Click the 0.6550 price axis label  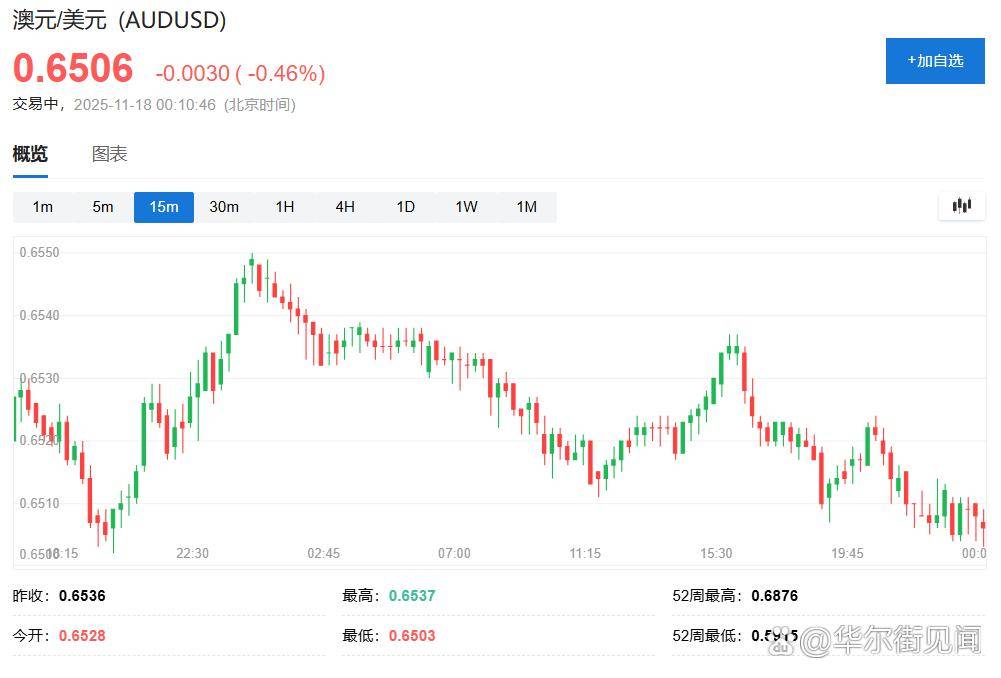point(40,253)
